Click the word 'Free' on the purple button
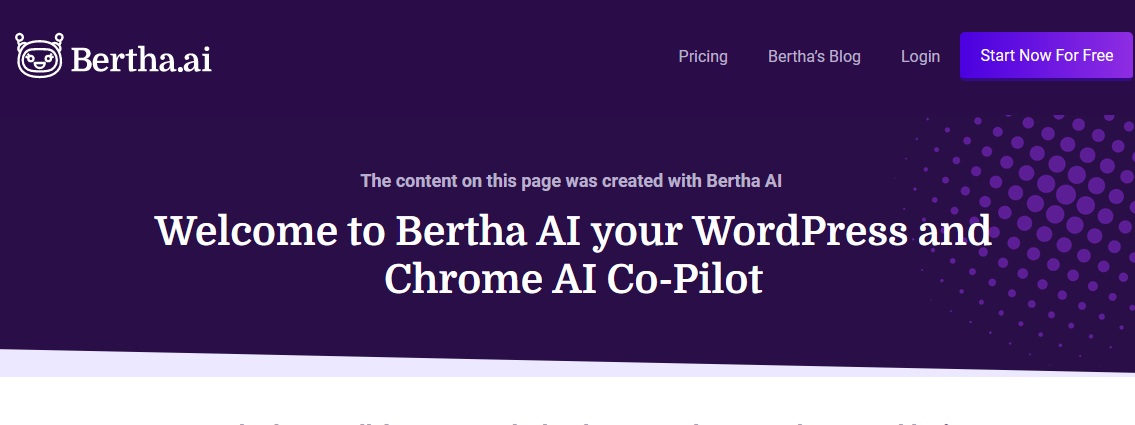Viewport: 1135px width, 425px height. tap(1098, 56)
